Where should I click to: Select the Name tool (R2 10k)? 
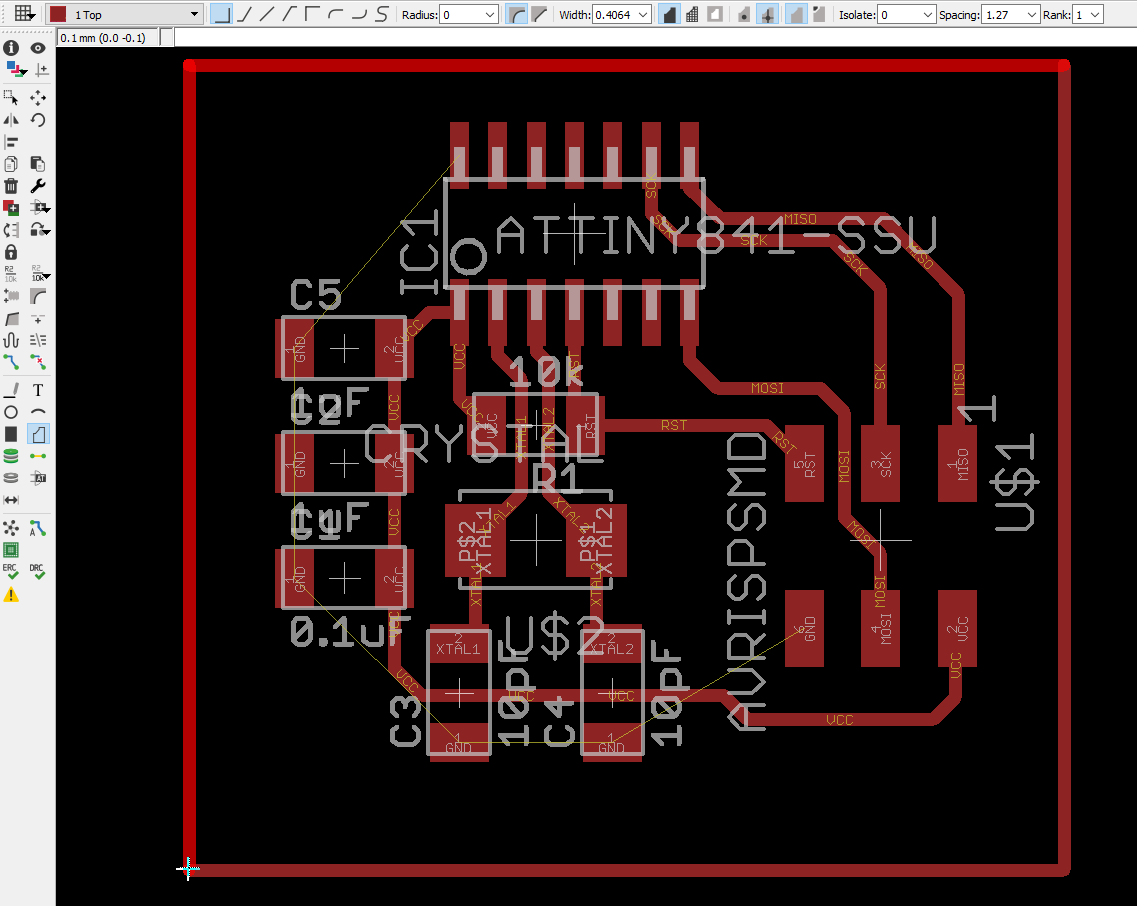[x=10, y=273]
